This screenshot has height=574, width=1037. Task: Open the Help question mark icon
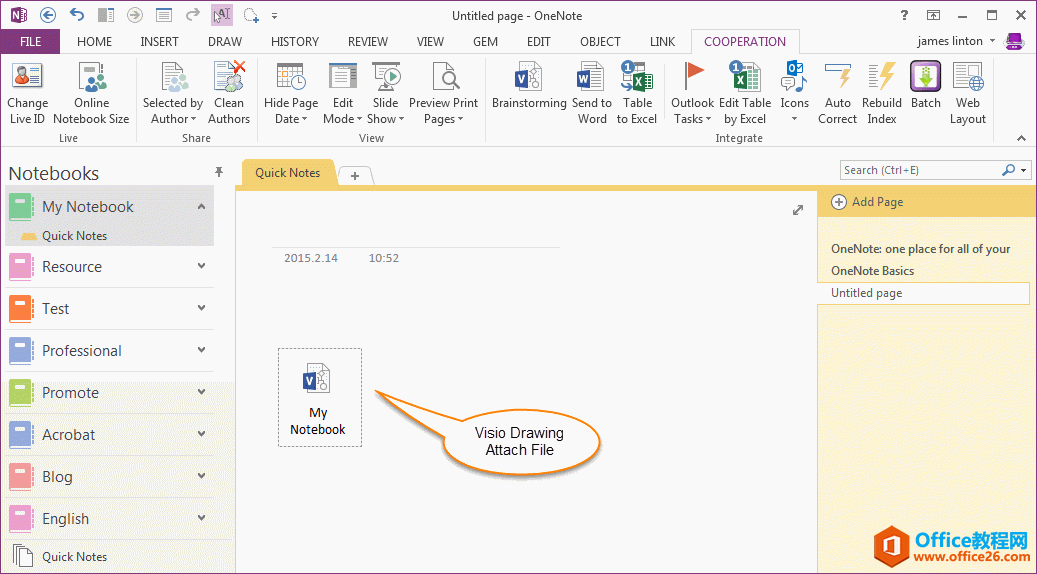tap(904, 15)
